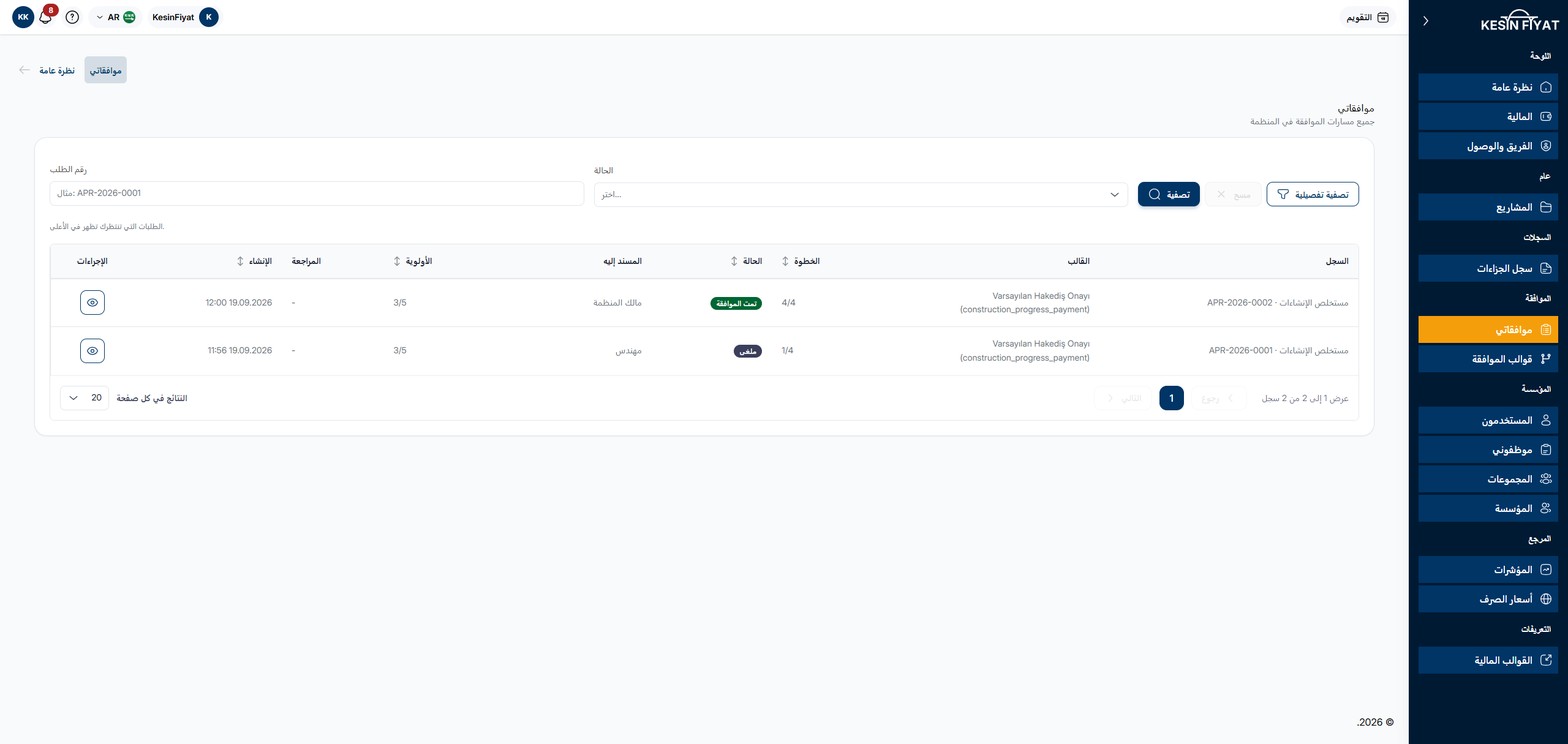The height and width of the screenshot is (744, 1568).
Task: Open المؤشرات sidebar item
Action: (1488, 570)
